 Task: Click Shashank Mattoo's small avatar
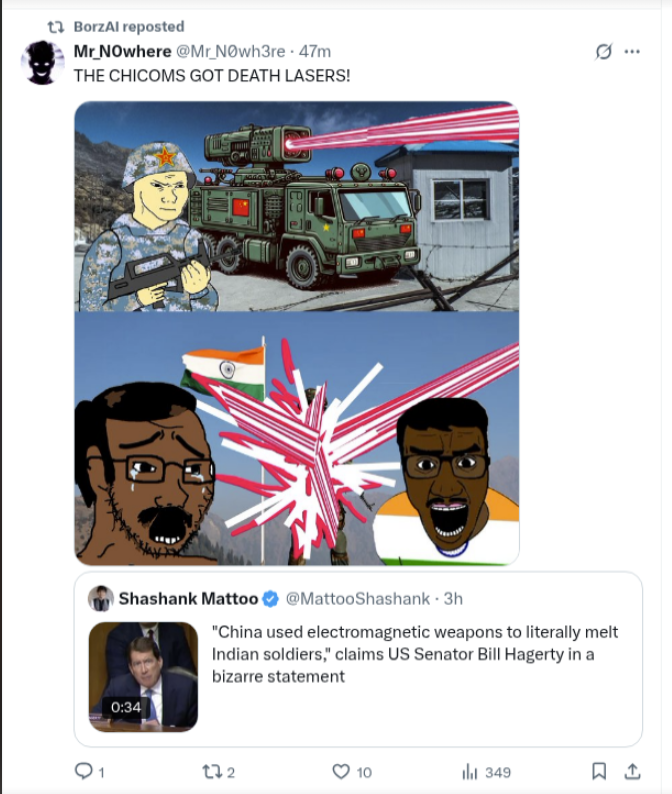point(100,599)
